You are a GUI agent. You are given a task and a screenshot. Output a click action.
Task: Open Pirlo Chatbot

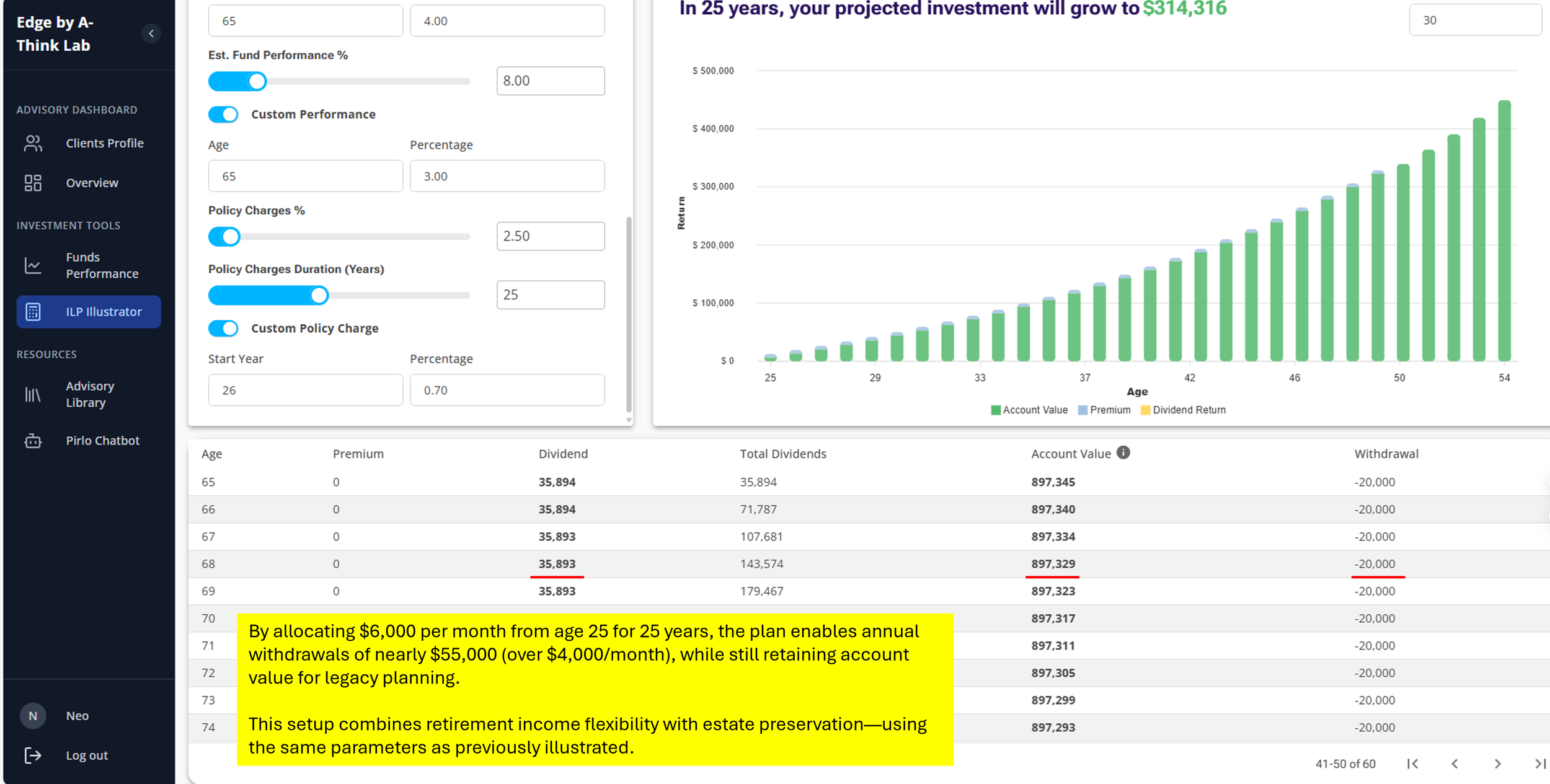pos(103,441)
